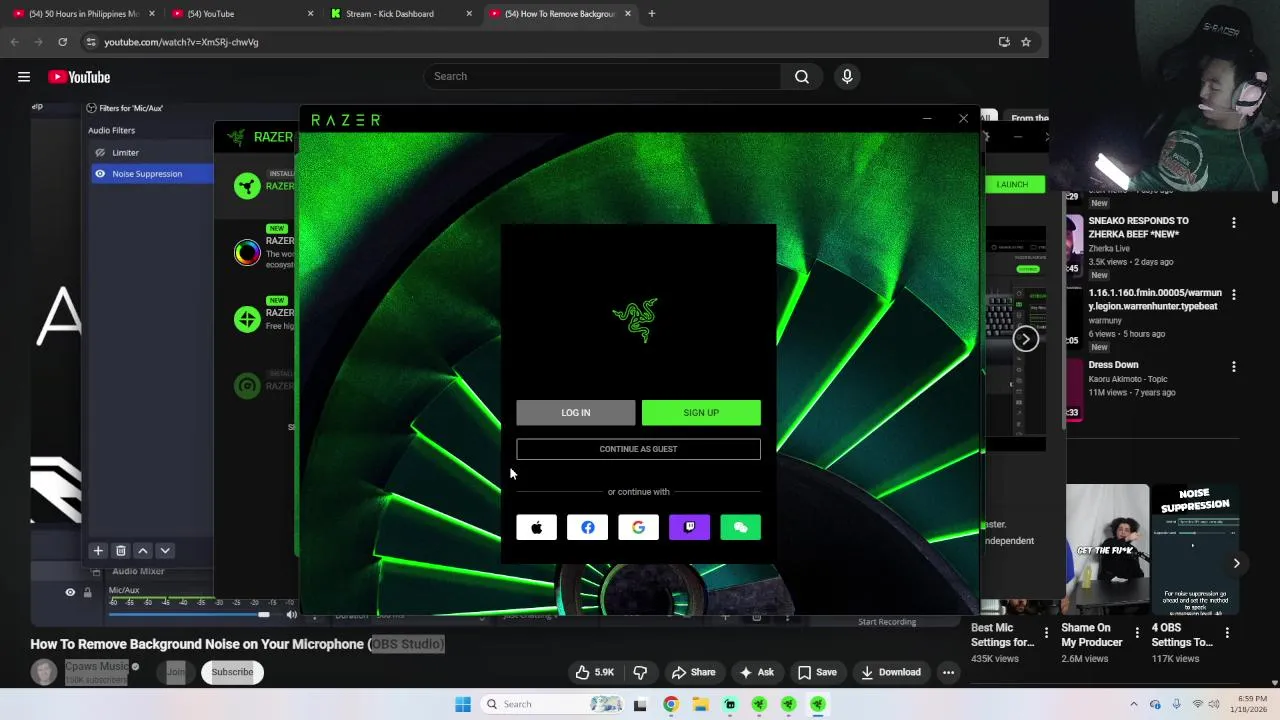This screenshot has width=1280, height=720.
Task: Open more actions ellipsis below video
Action: pyautogui.click(x=948, y=672)
